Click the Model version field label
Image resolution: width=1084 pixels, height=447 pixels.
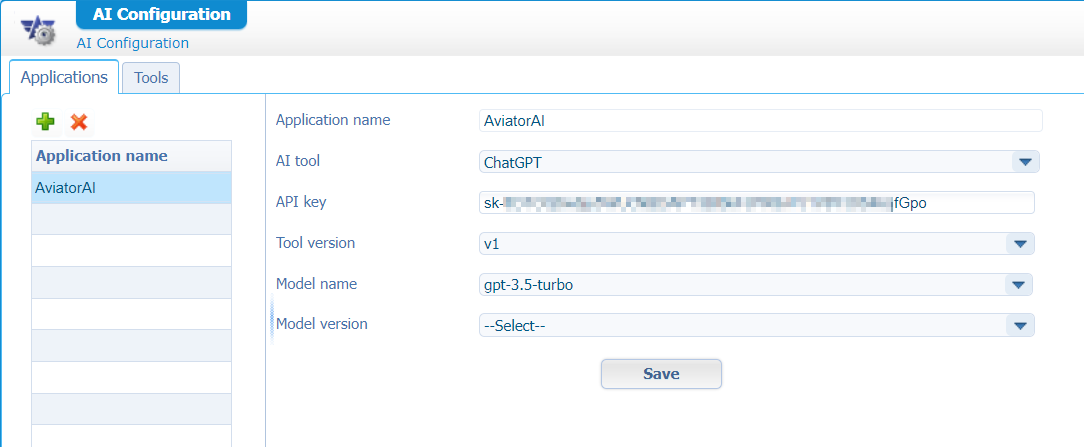point(321,324)
